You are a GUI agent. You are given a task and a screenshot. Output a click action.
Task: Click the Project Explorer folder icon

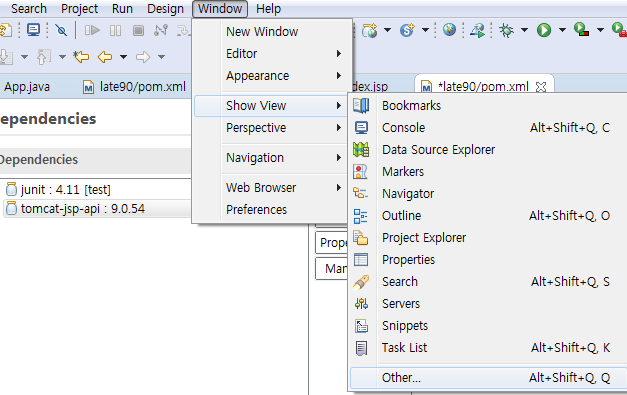tap(361, 237)
